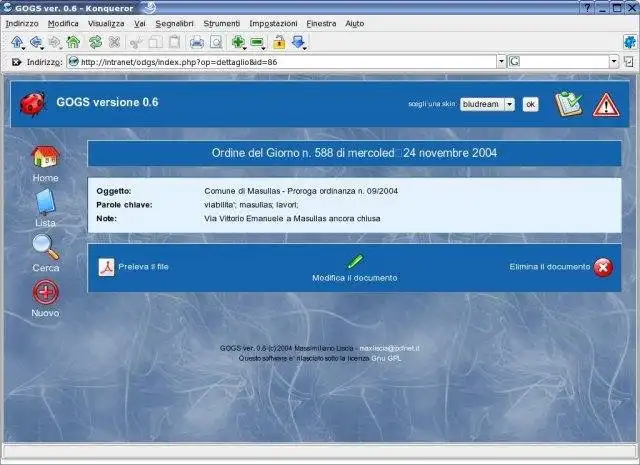Click the padlock security icon

click(x=279, y=42)
